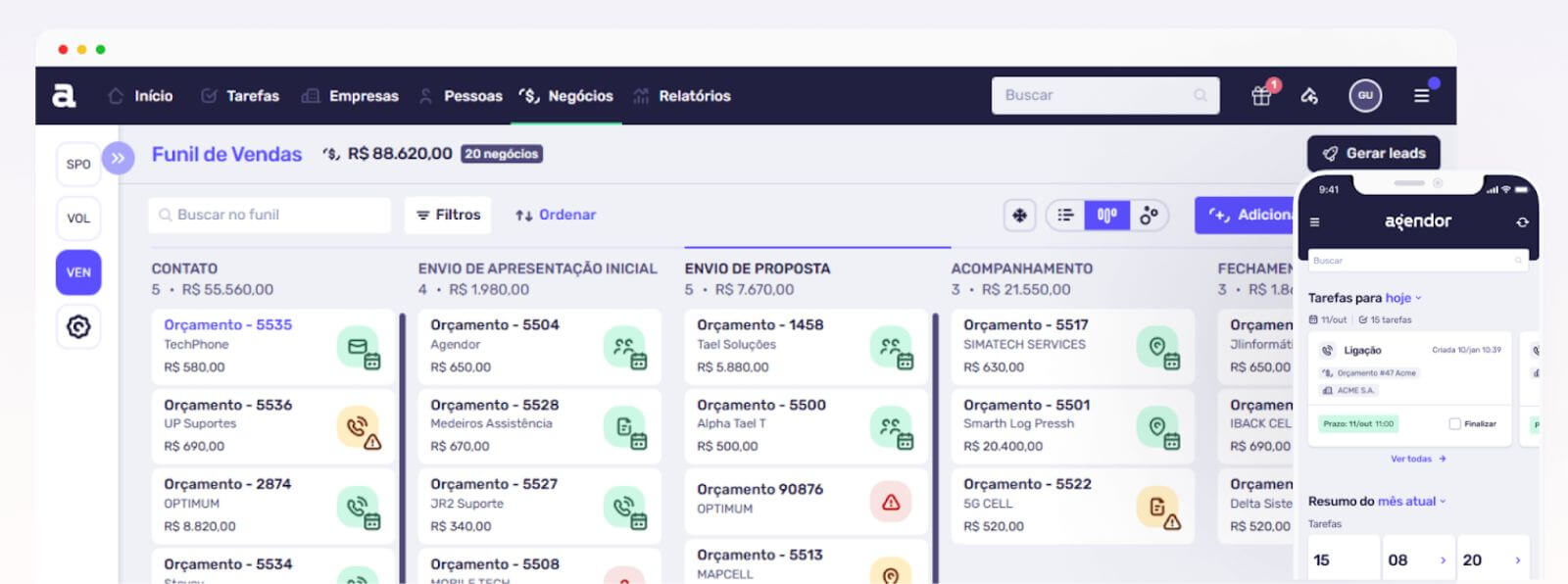Click the ENVIO DE PROPOSTA column header

tap(758, 268)
